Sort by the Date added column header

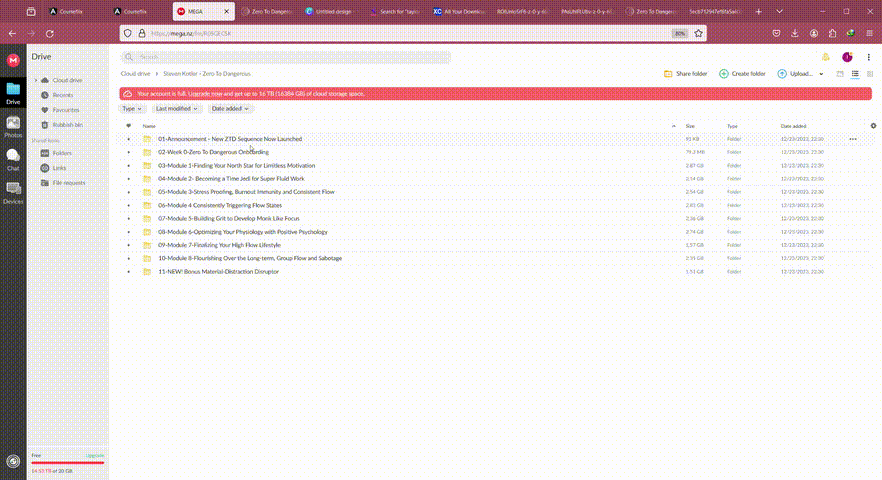click(793, 126)
